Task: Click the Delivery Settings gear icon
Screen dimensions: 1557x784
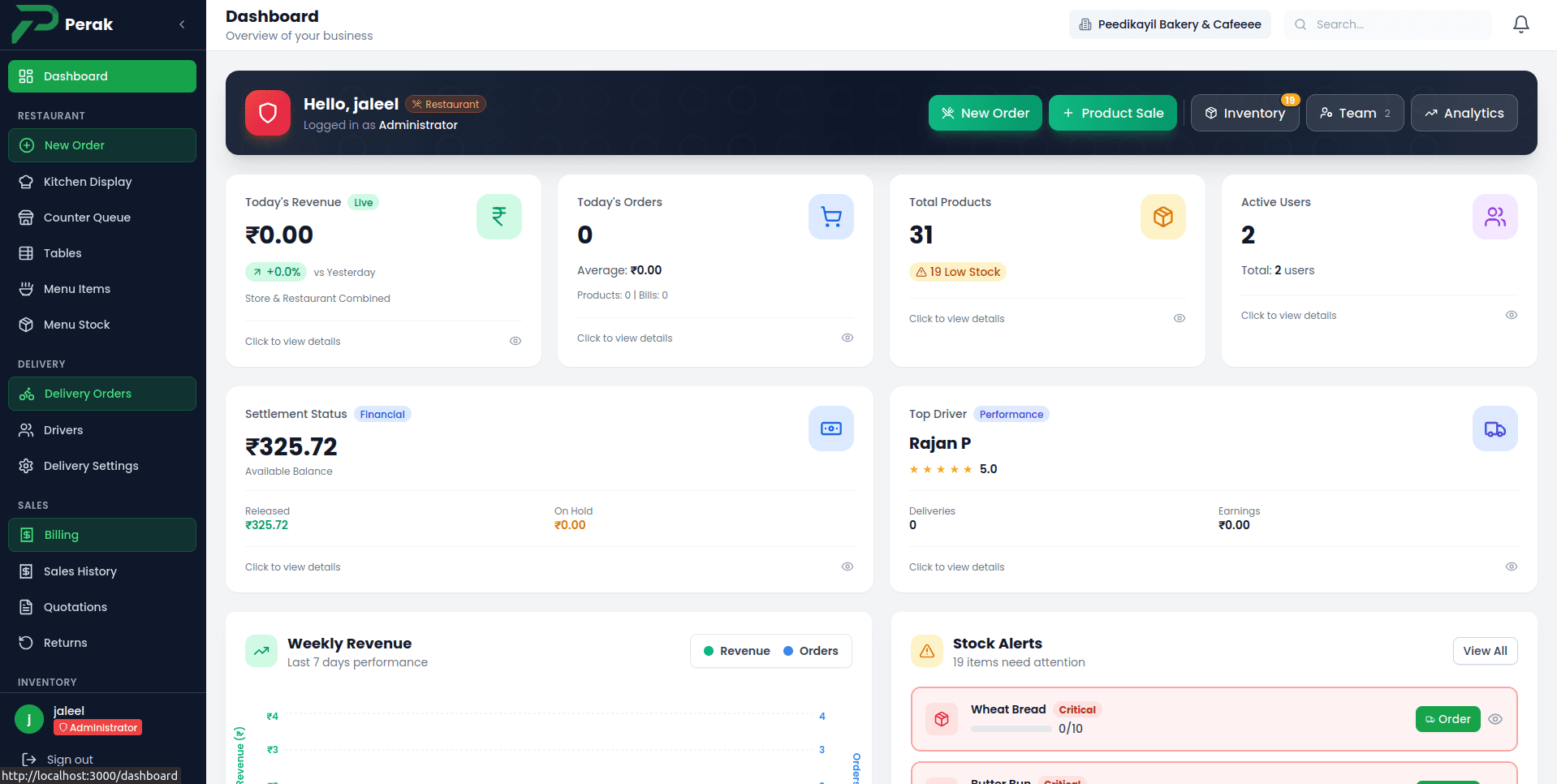Action: coord(26,466)
